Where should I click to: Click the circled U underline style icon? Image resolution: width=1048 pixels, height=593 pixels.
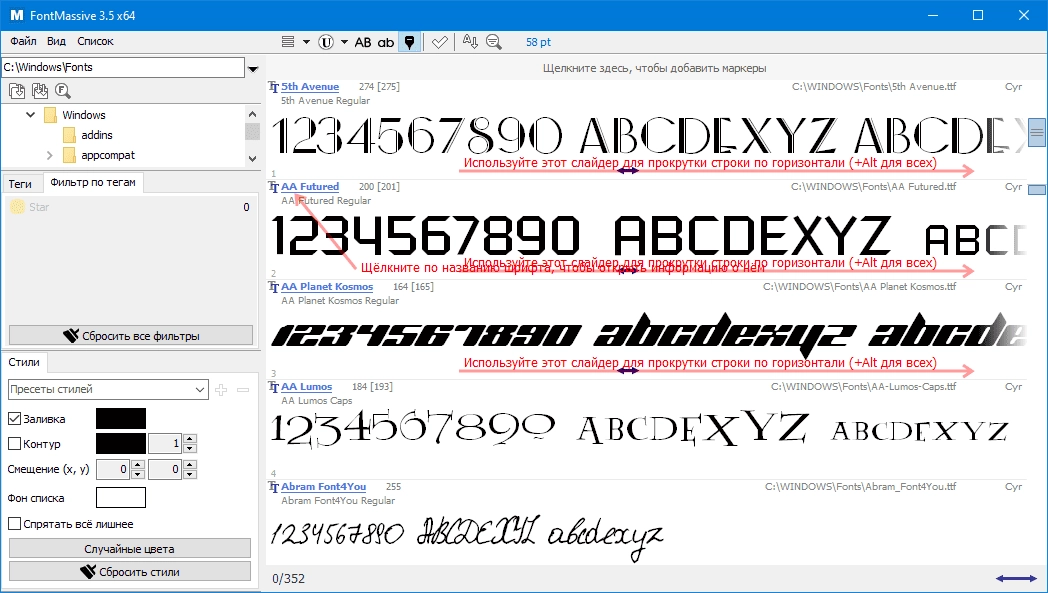click(x=325, y=42)
